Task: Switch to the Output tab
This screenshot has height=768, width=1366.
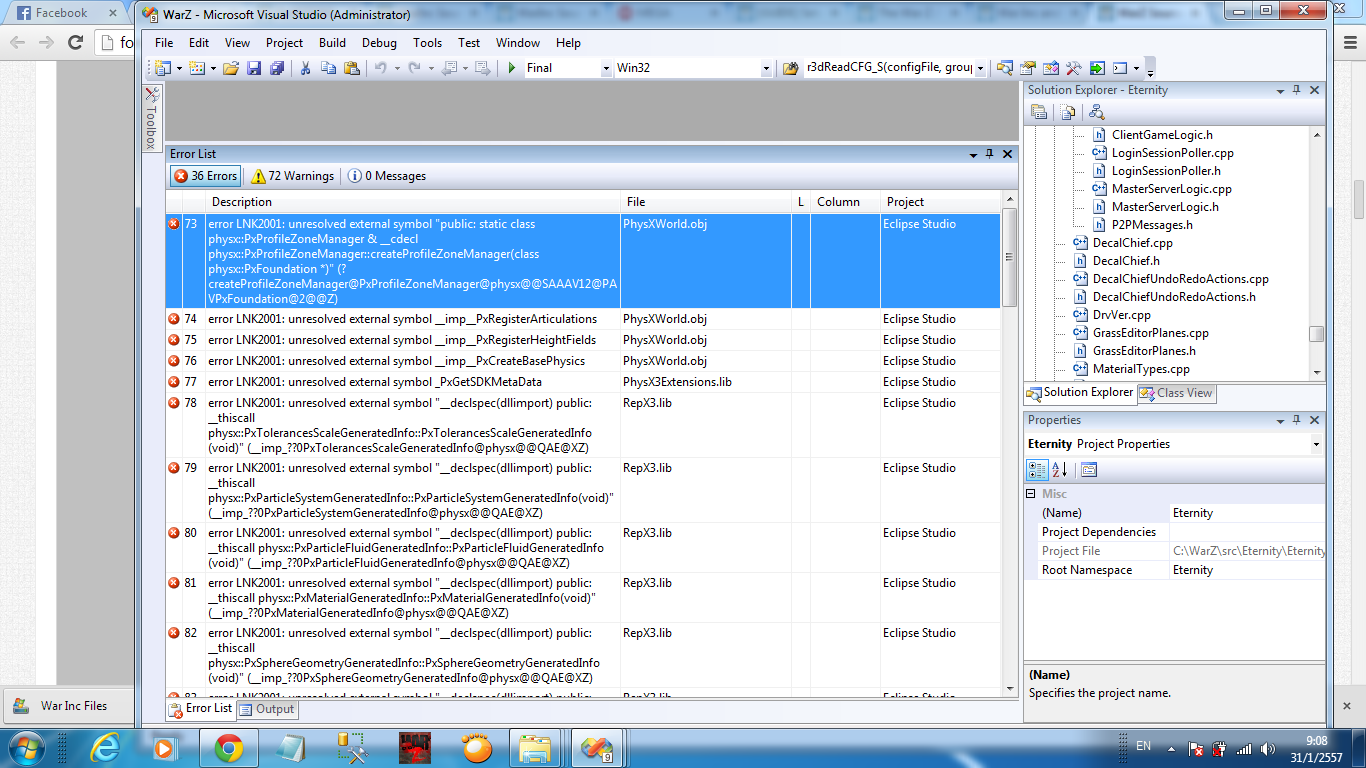Action: click(x=267, y=709)
